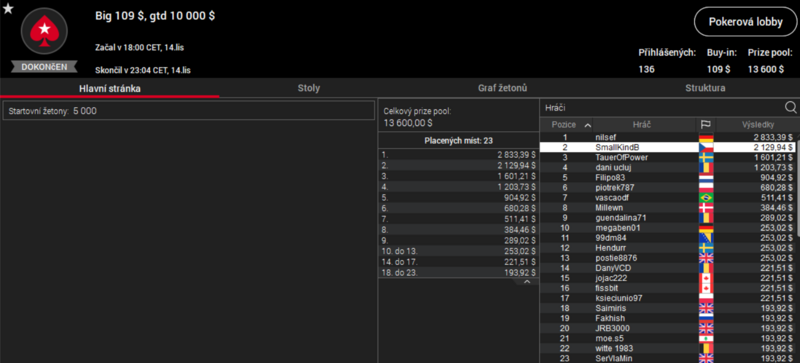Click the flag beside piotrek787
The height and width of the screenshot is (363, 800).
[x=706, y=188]
